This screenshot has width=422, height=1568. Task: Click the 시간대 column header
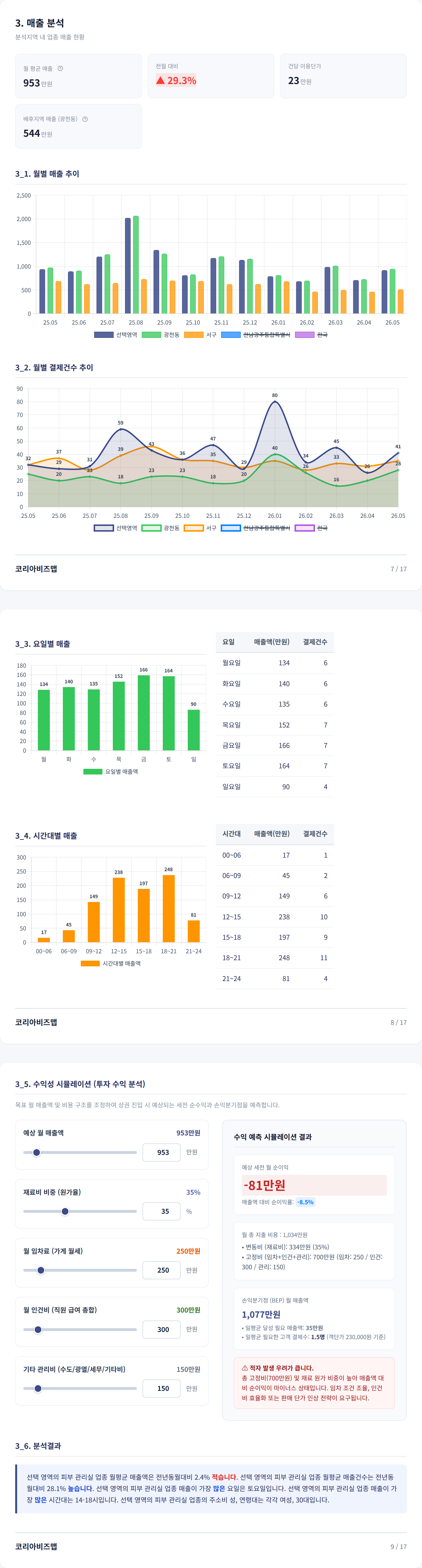(x=231, y=833)
